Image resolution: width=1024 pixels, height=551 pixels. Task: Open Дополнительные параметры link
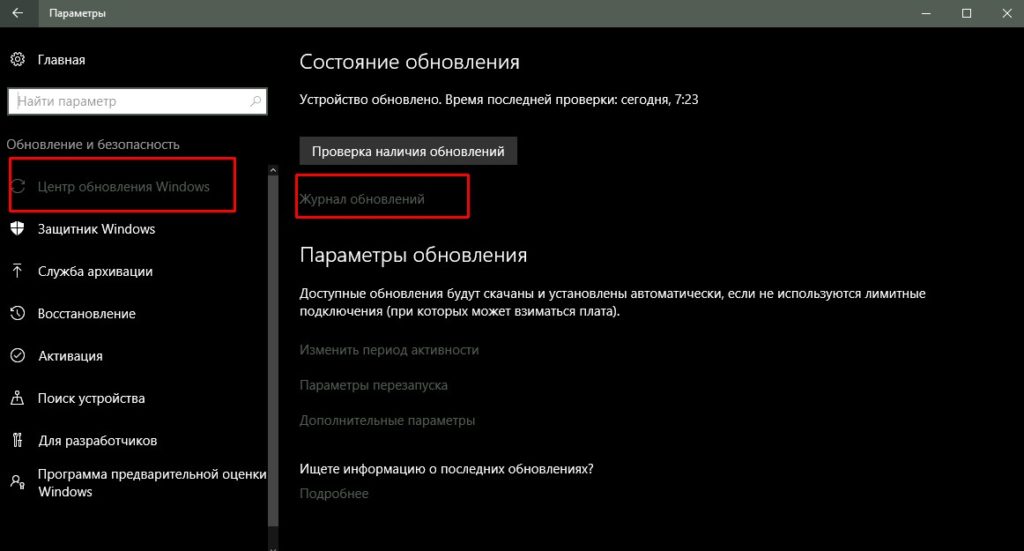pyautogui.click(x=387, y=420)
